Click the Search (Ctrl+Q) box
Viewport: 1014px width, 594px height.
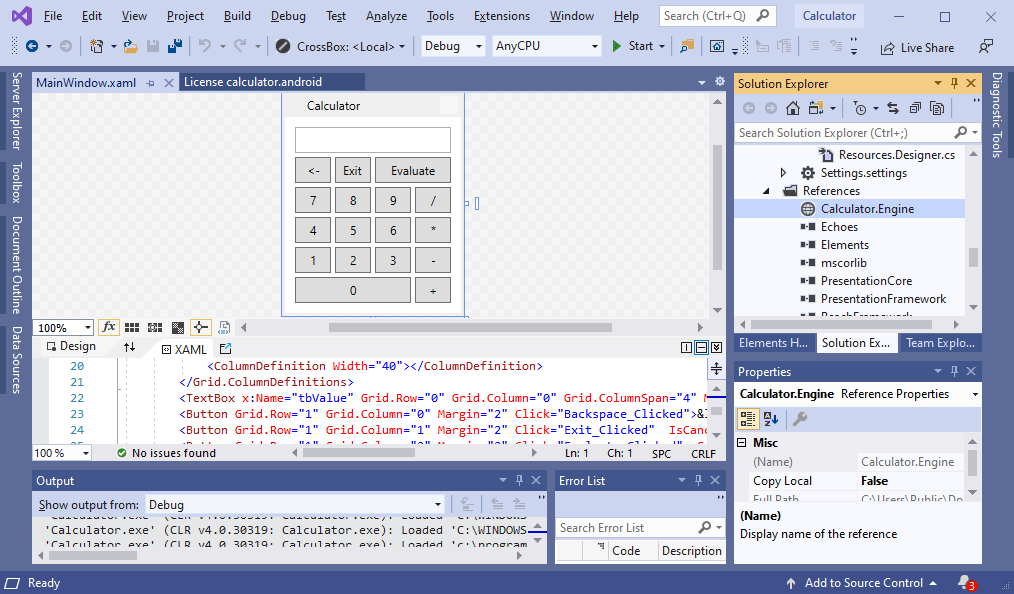[717, 16]
